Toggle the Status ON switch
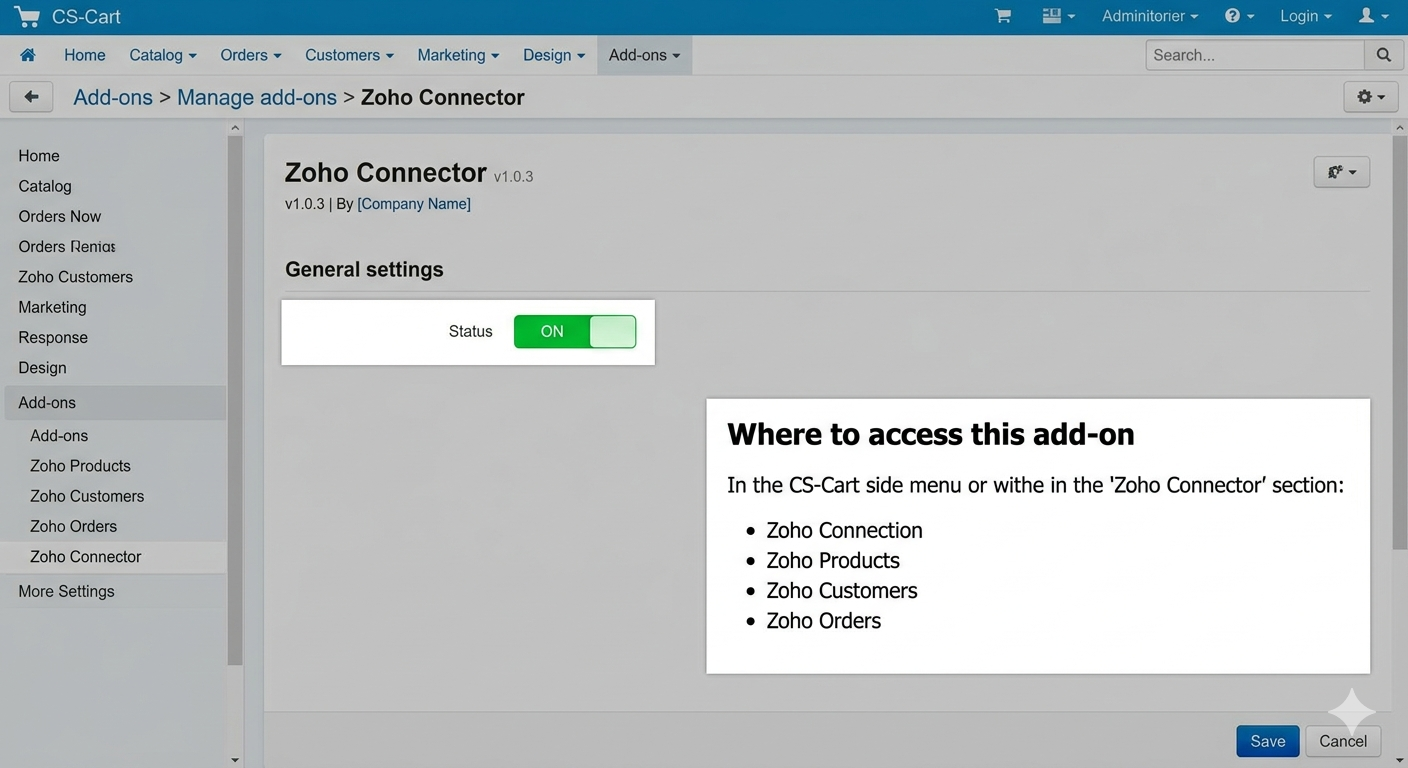The height and width of the screenshot is (768, 1408). 575,331
